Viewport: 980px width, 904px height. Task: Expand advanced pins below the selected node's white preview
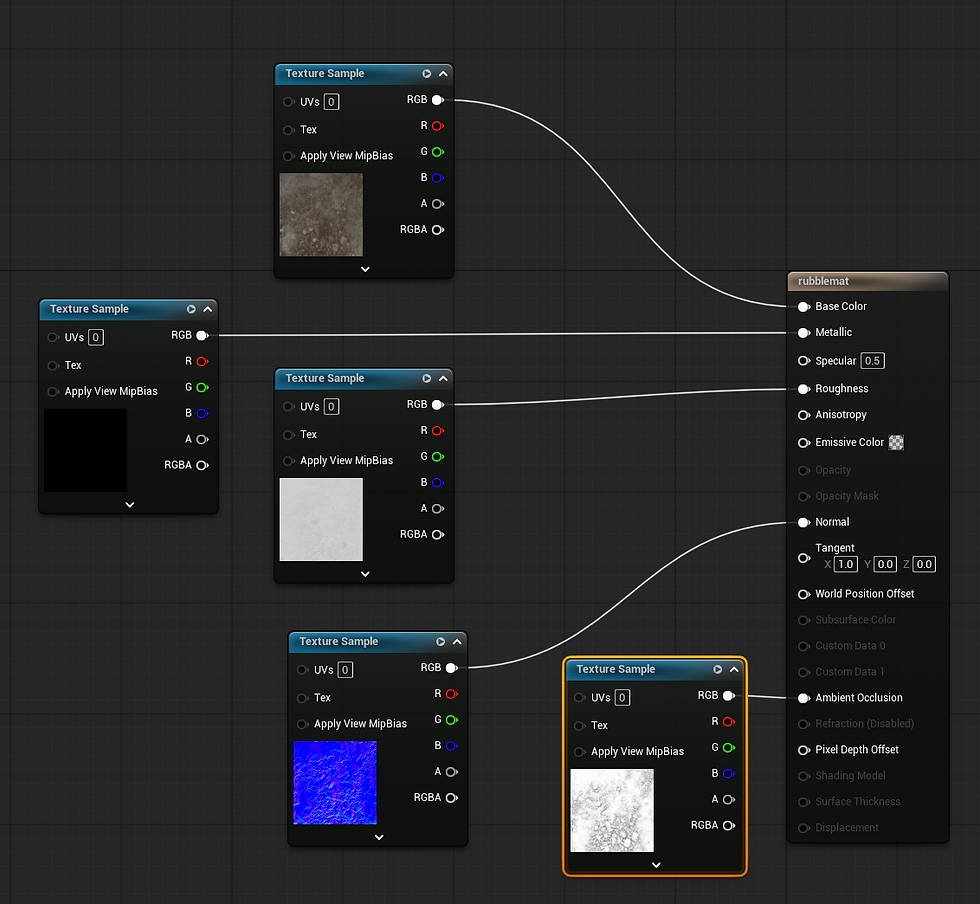[x=656, y=865]
